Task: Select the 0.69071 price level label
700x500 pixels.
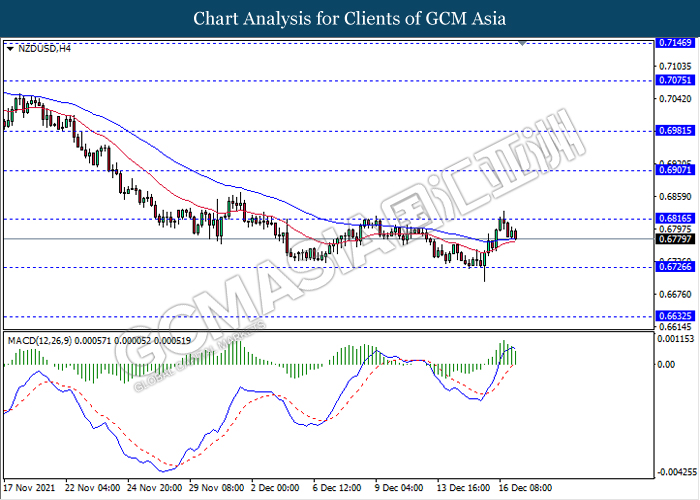Action: click(x=675, y=170)
